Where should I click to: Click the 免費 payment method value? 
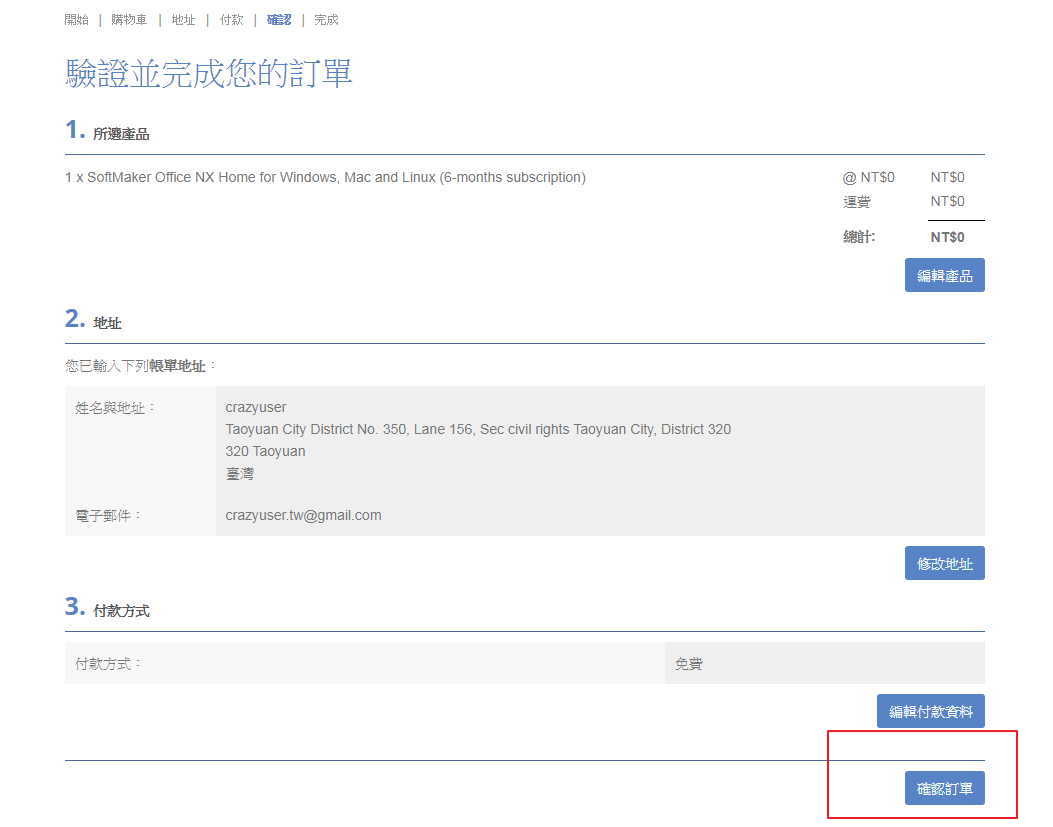[689, 664]
